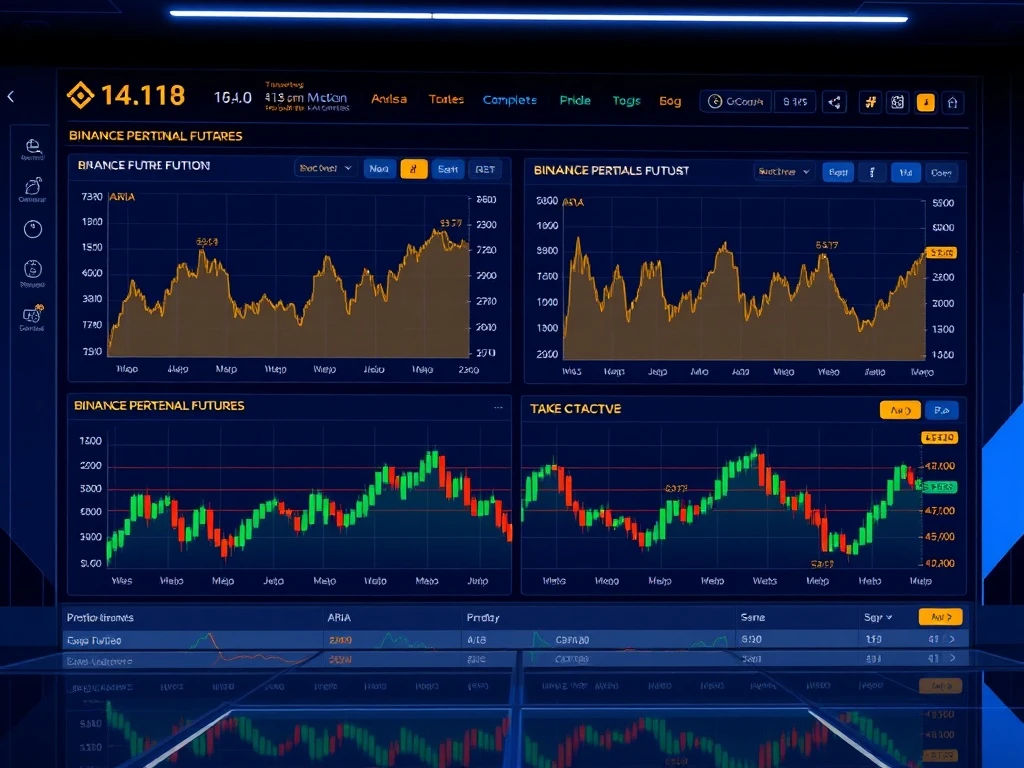The height and width of the screenshot is (768, 1024).
Task: Toggle the 'RET' button on left chart
Action: [x=485, y=169]
